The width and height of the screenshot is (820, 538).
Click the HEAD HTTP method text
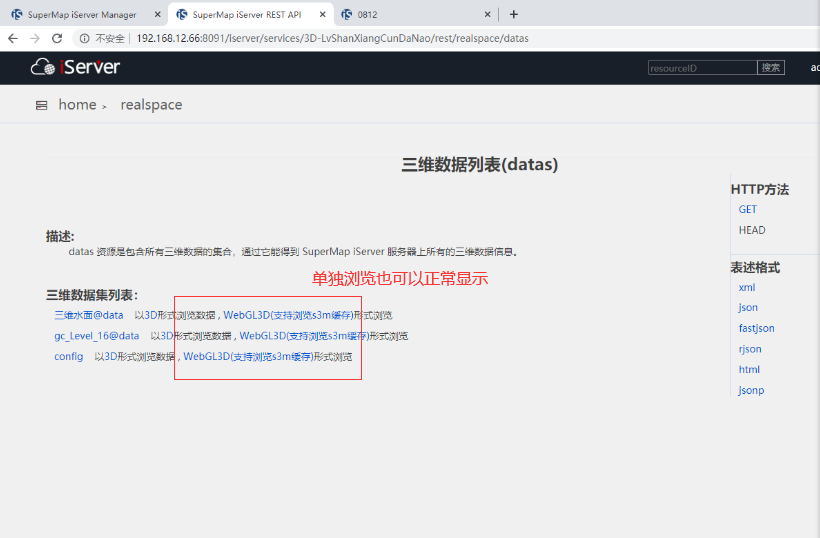(x=752, y=230)
